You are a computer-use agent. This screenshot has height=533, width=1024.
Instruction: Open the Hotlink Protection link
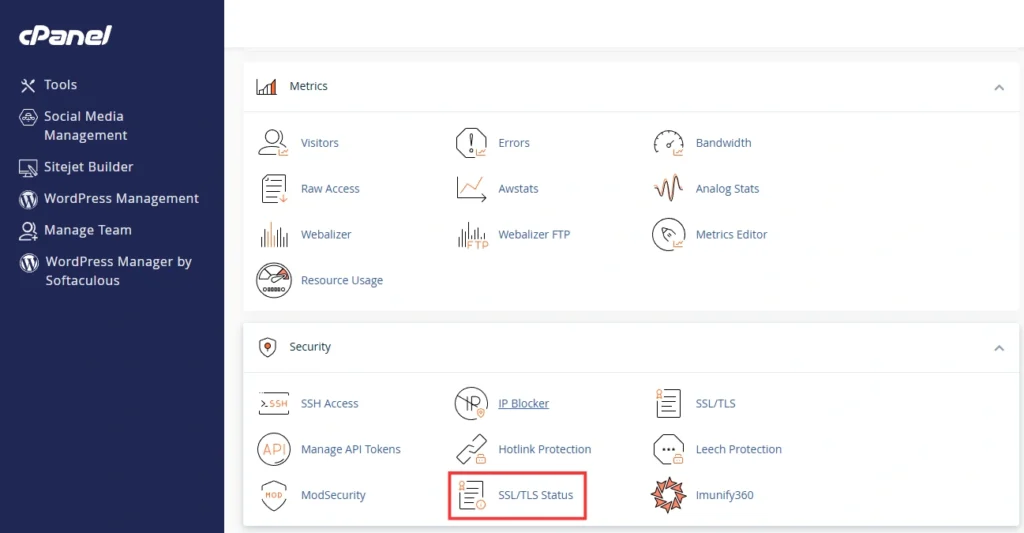(545, 449)
